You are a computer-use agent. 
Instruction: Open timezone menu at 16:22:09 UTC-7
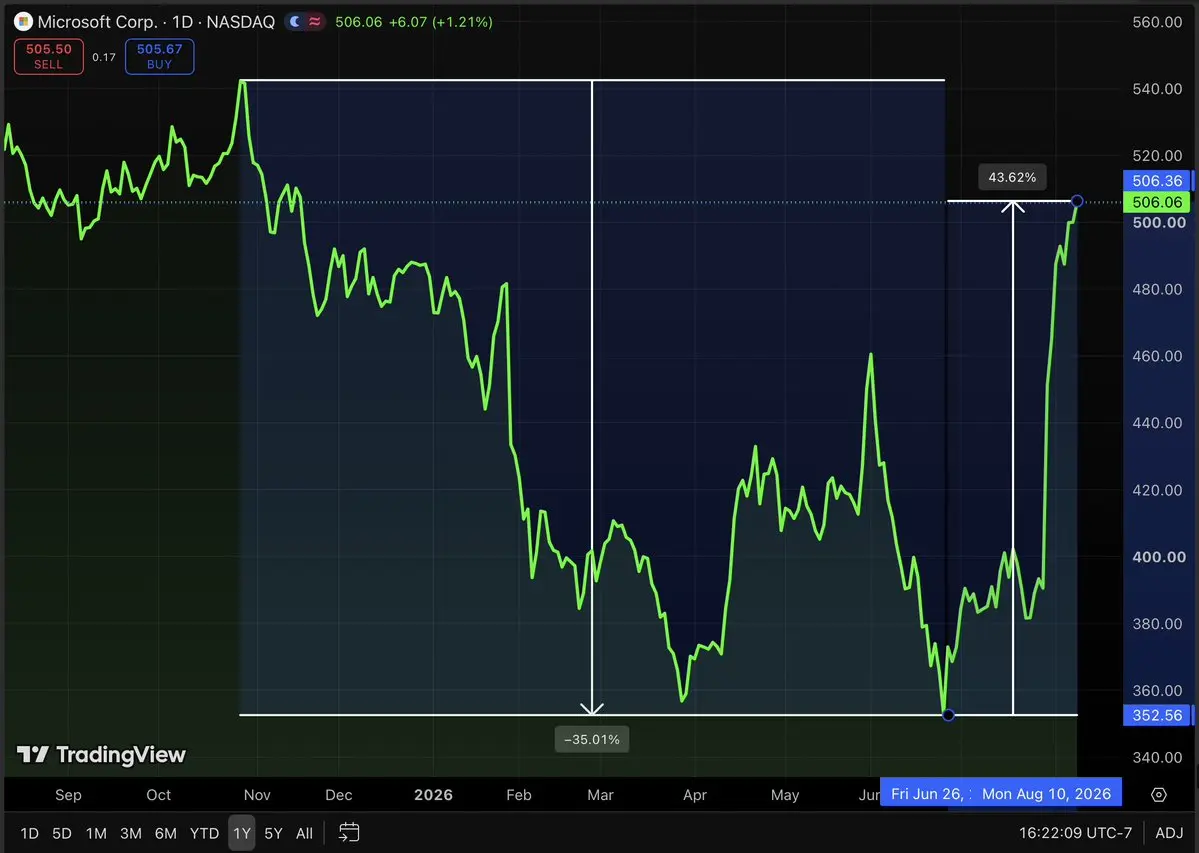click(x=1075, y=833)
